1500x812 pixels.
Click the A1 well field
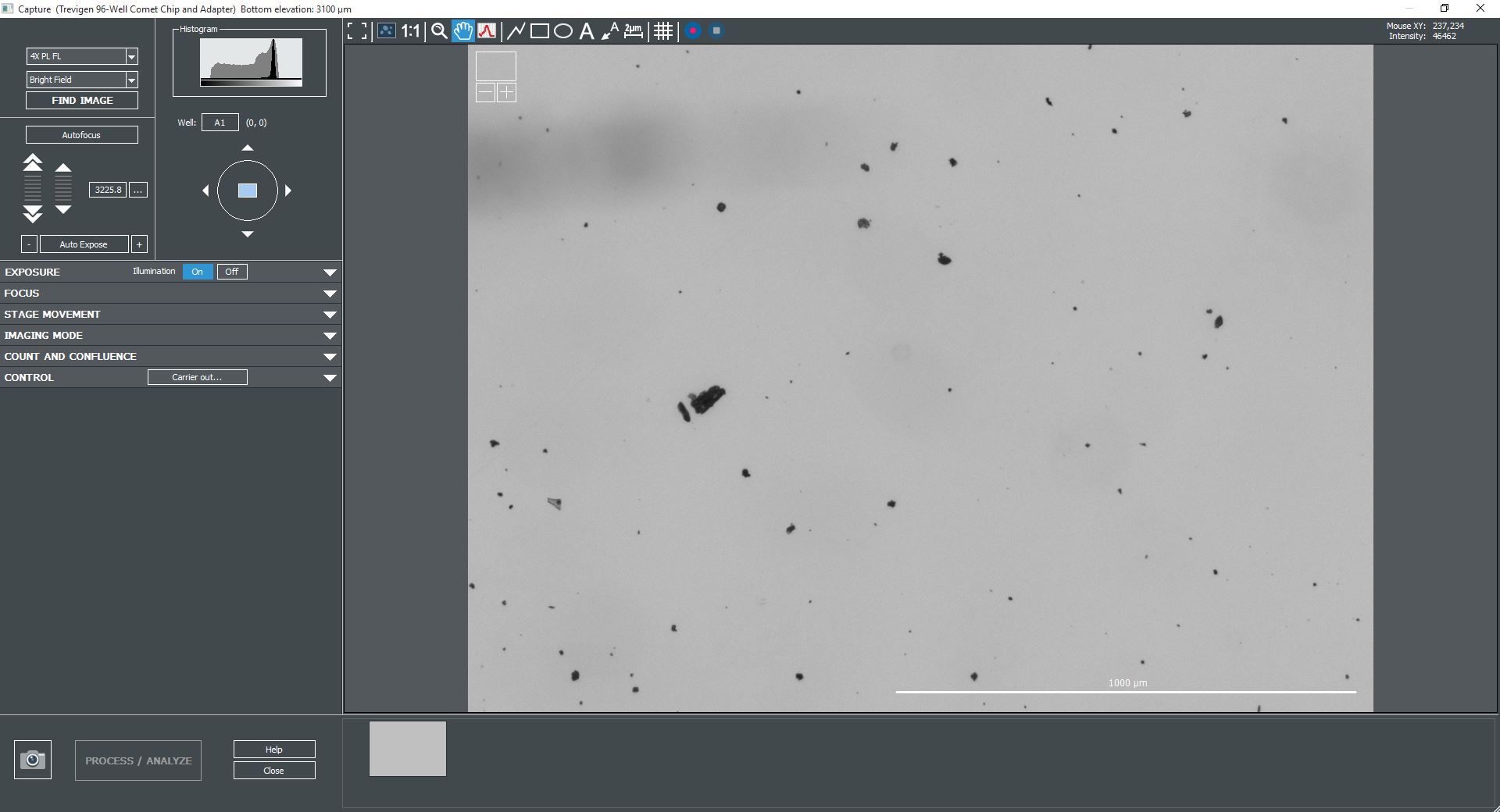(220, 123)
